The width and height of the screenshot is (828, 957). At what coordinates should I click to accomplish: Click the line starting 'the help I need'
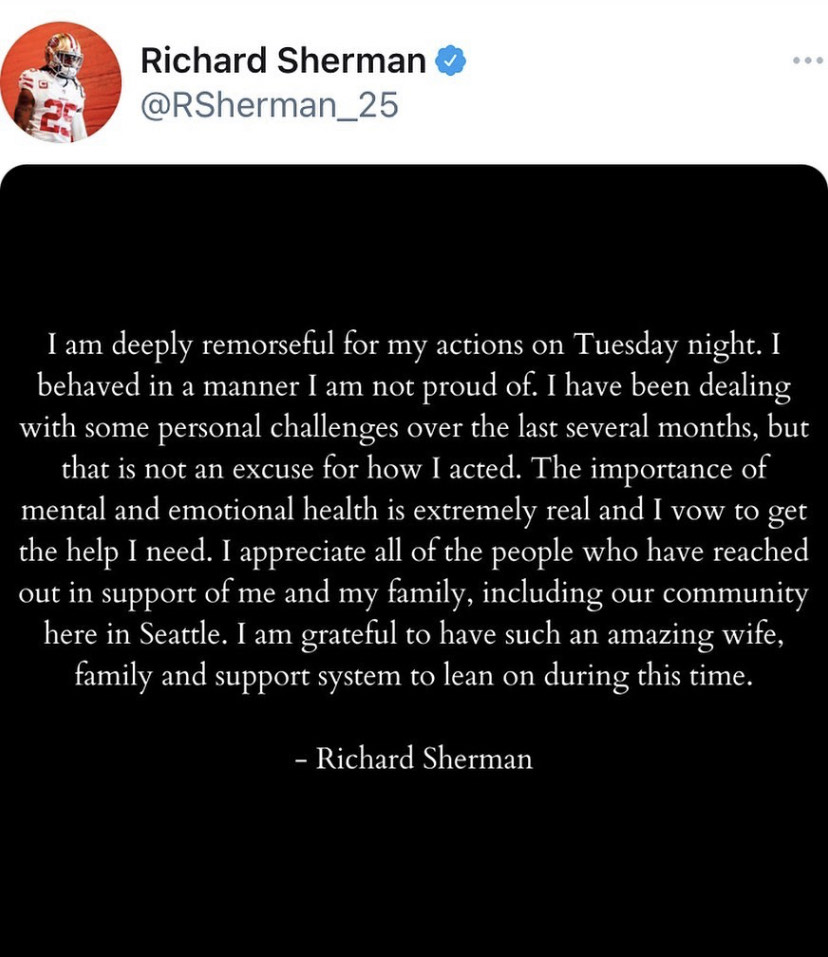click(413, 552)
